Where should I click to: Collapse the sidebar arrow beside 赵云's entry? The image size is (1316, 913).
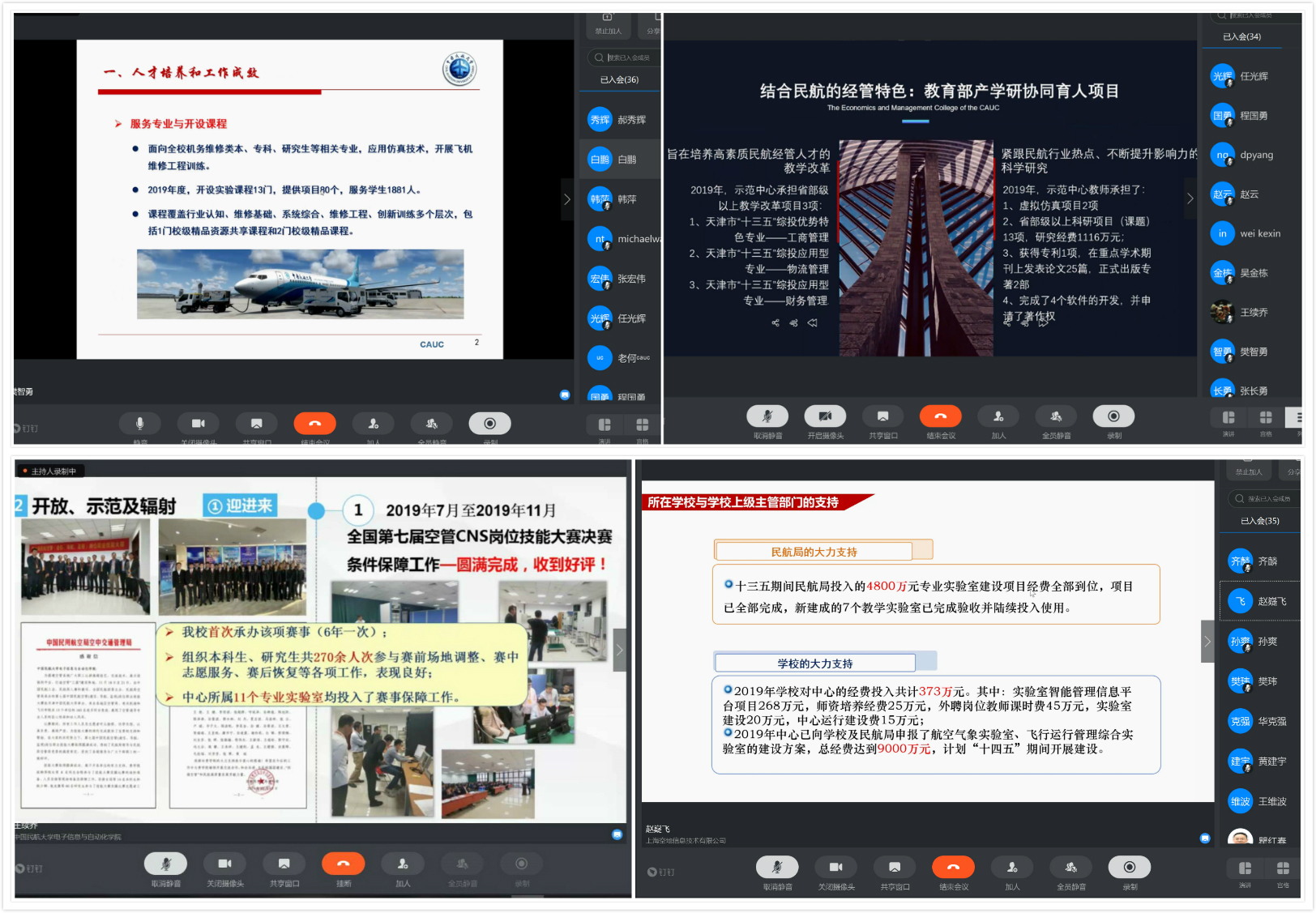click(x=1190, y=198)
